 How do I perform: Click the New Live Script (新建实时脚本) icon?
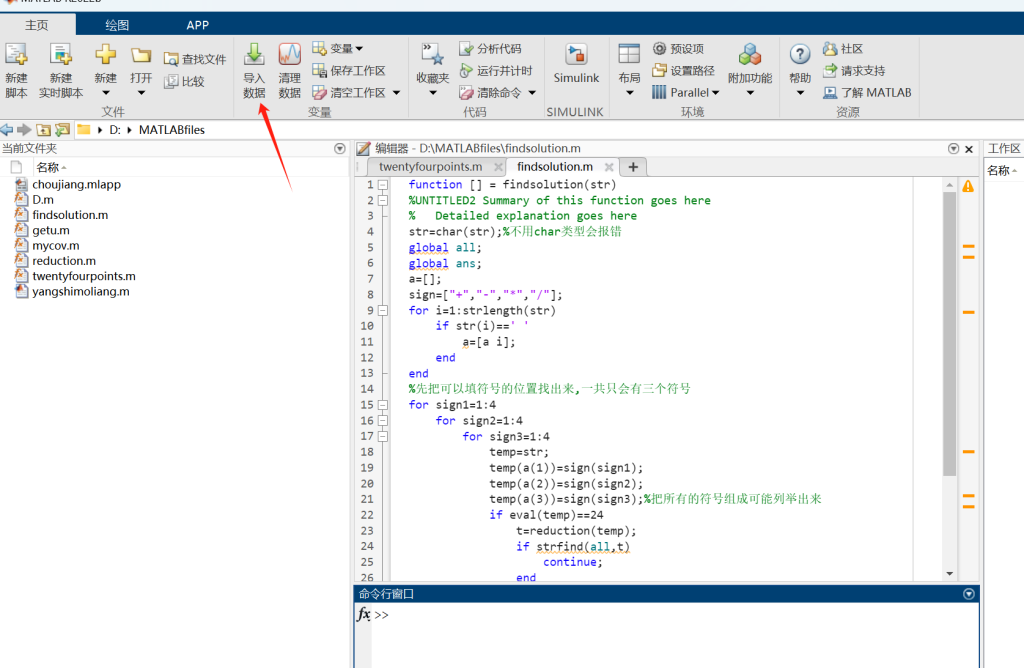tap(61, 56)
